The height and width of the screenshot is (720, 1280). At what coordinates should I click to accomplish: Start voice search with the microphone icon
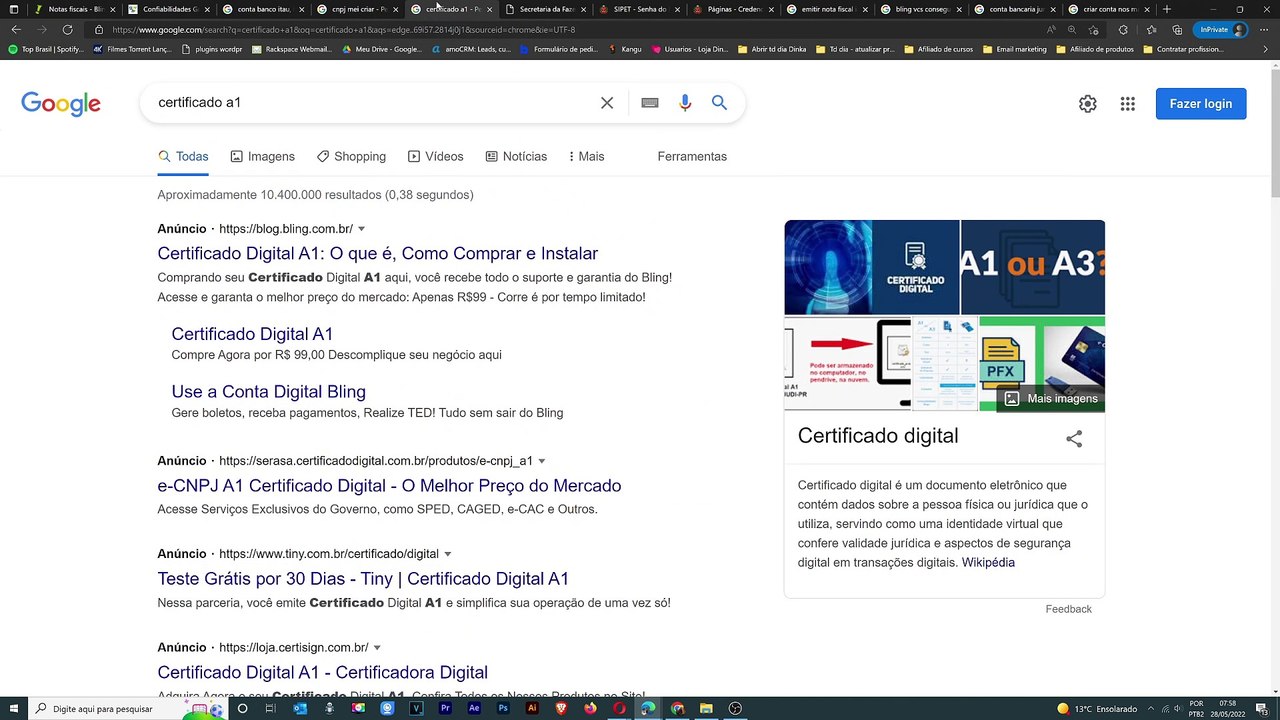685,103
